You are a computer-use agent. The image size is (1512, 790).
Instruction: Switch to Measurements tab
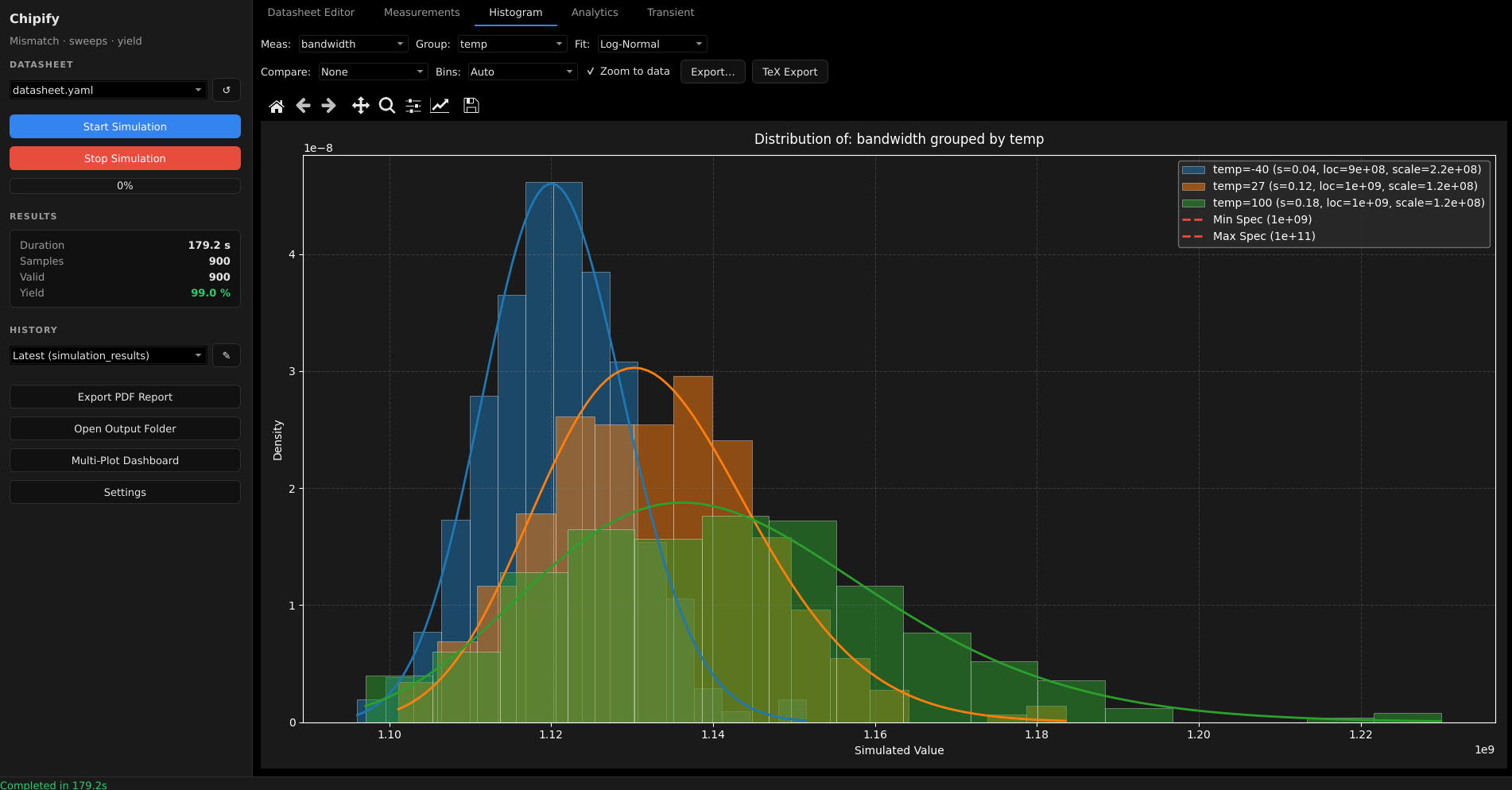pos(421,13)
